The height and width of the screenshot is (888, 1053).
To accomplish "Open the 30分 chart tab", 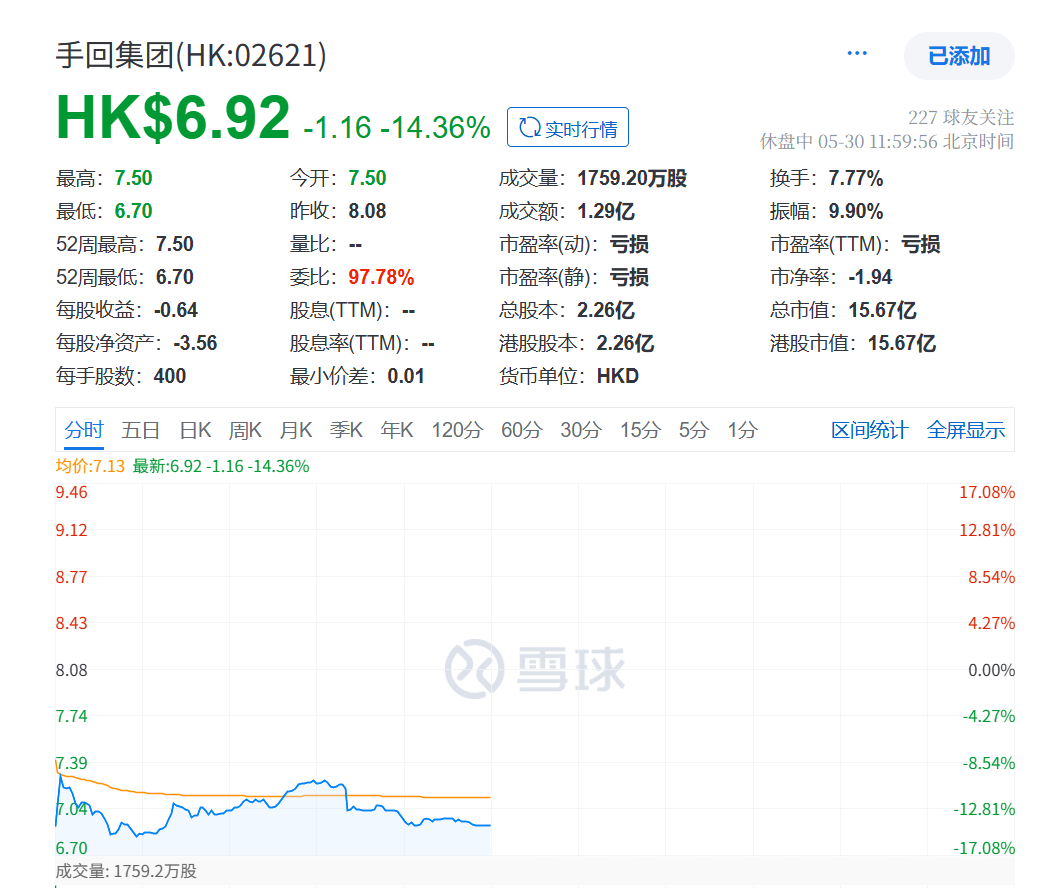I will tap(581, 430).
